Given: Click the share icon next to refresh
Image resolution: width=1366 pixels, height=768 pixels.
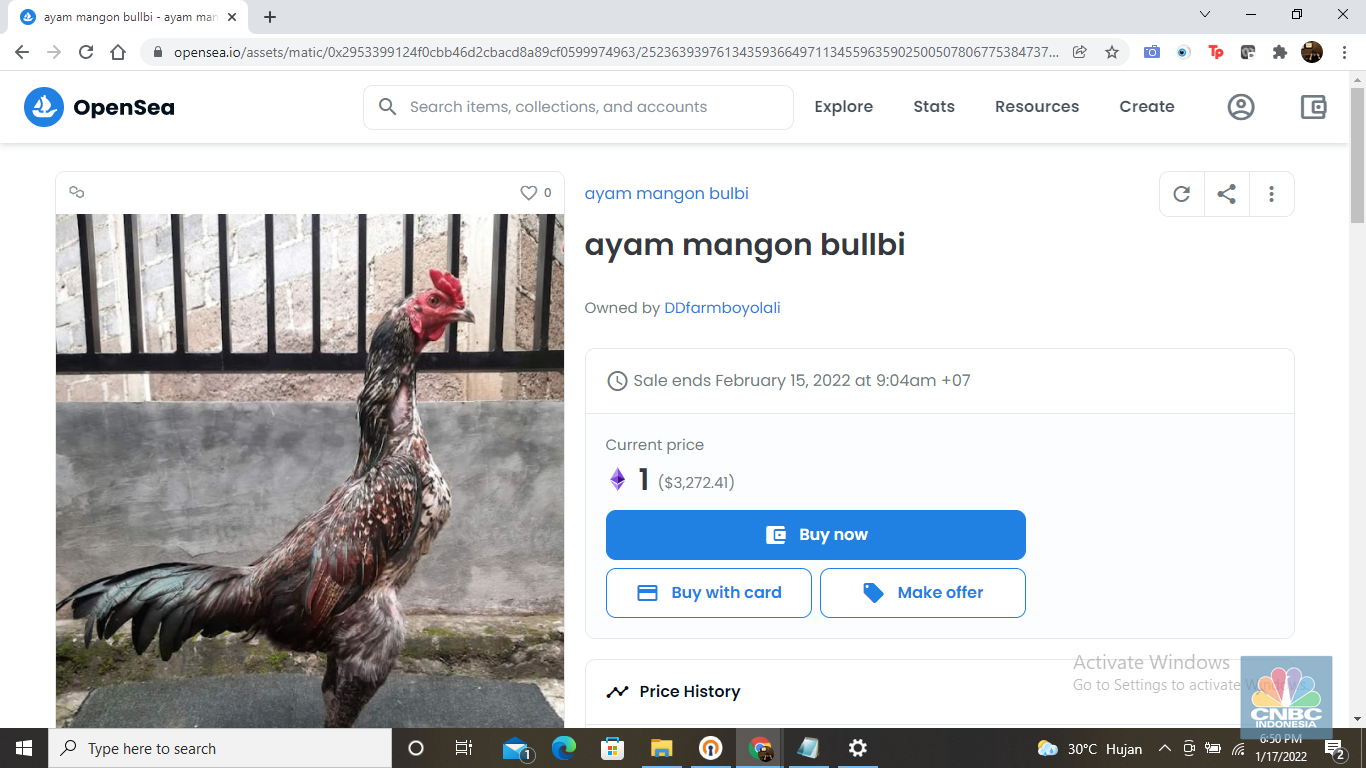Looking at the screenshot, I should [1227, 194].
